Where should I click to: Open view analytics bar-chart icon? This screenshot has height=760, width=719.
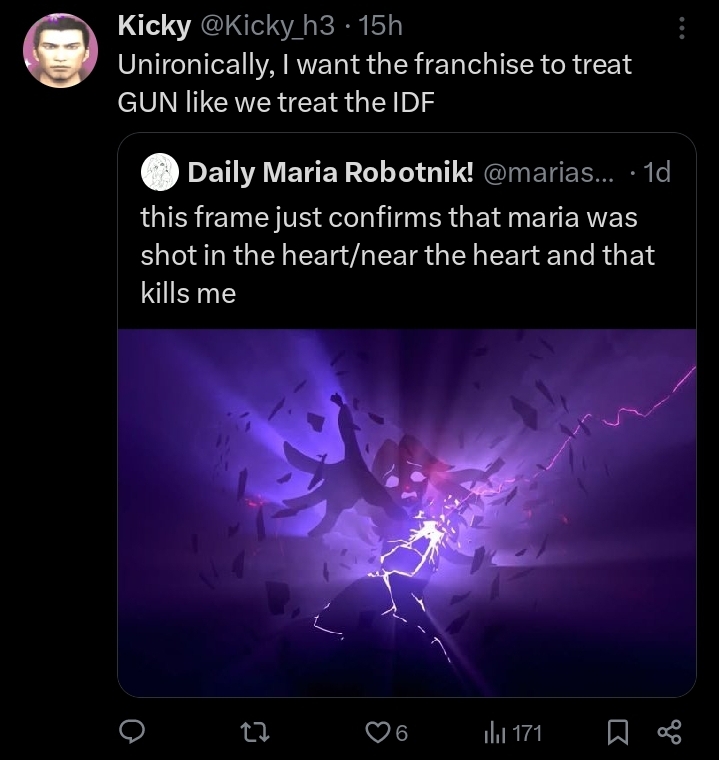[x=494, y=733]
